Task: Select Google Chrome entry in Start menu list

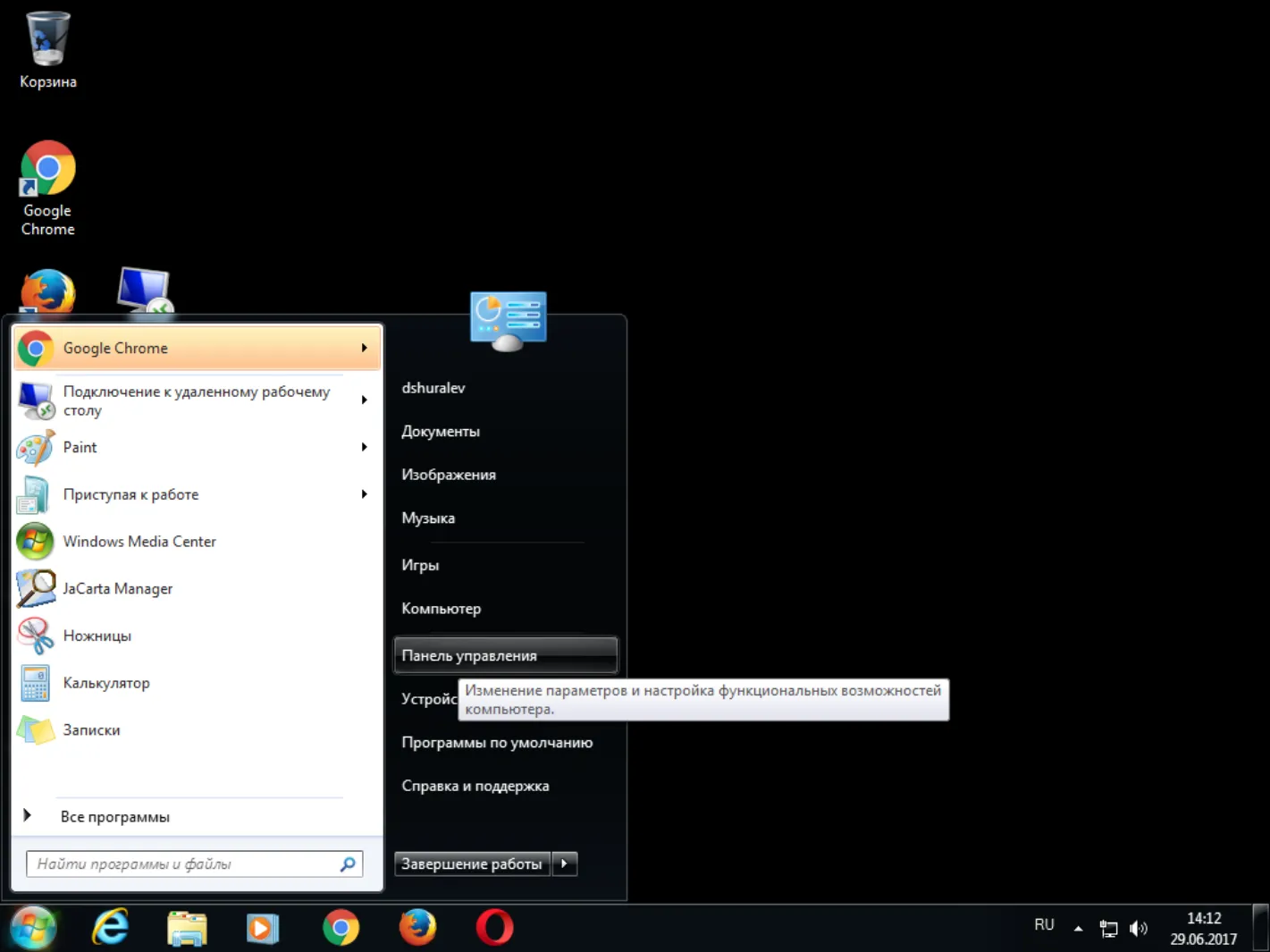Action: tap(198, 348)
